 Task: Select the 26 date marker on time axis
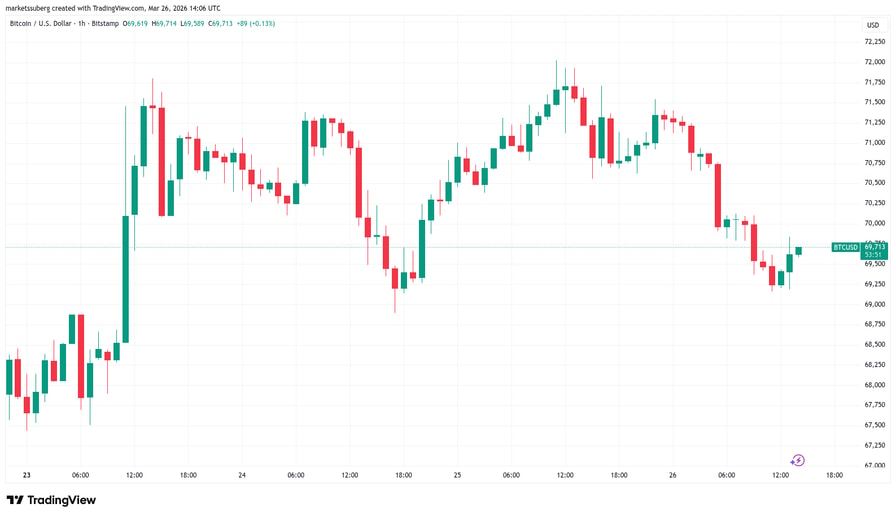pyautogui.click(x=673, y=475)
